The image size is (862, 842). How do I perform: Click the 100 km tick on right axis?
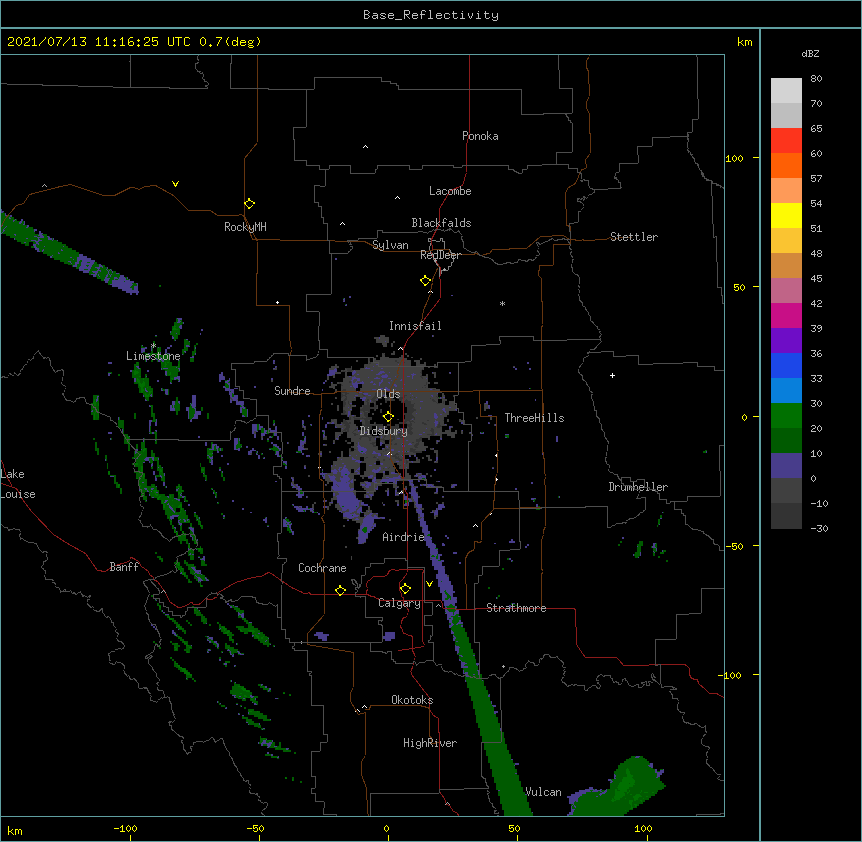734,158
